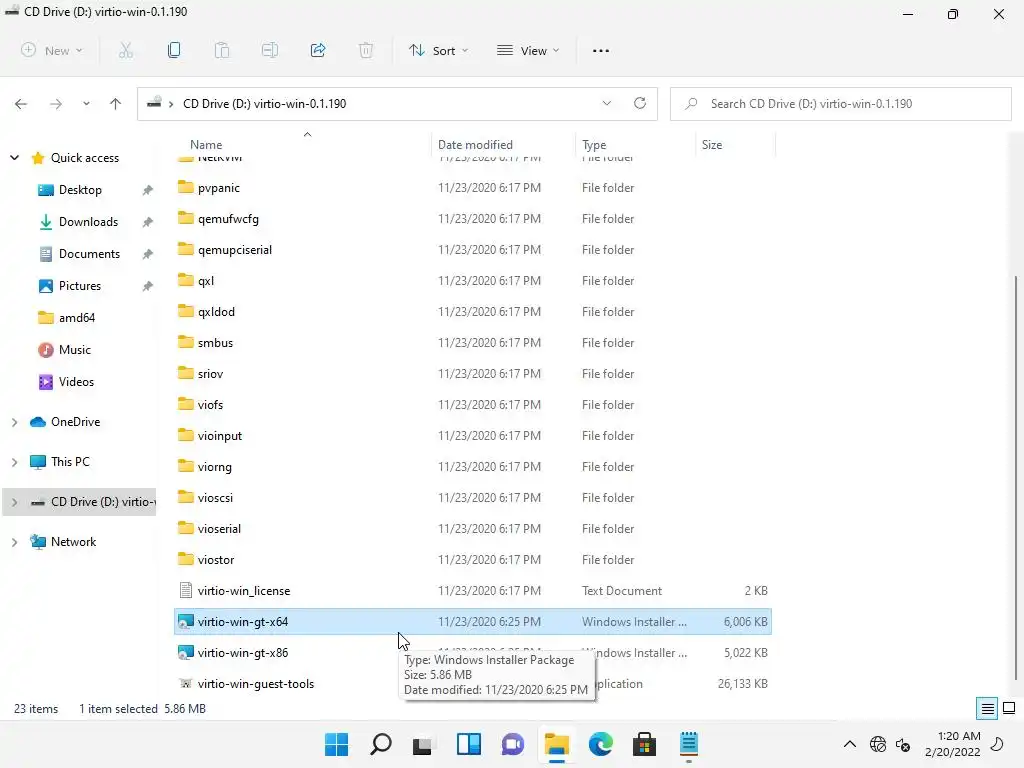Select Music in the sidebar
Viewport: 1024px width, 768px height.
(x=74, y=350)
